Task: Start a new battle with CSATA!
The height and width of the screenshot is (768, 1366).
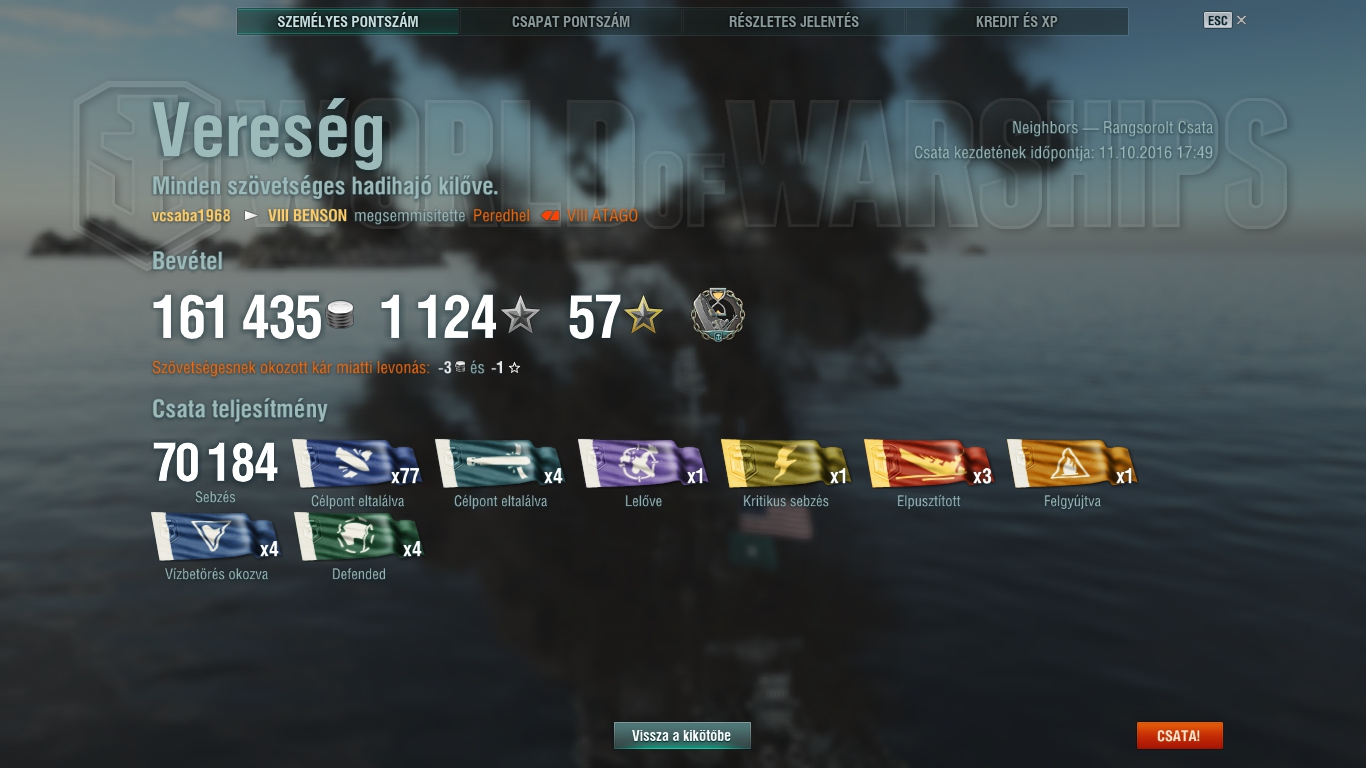Action: point(1179,736)
